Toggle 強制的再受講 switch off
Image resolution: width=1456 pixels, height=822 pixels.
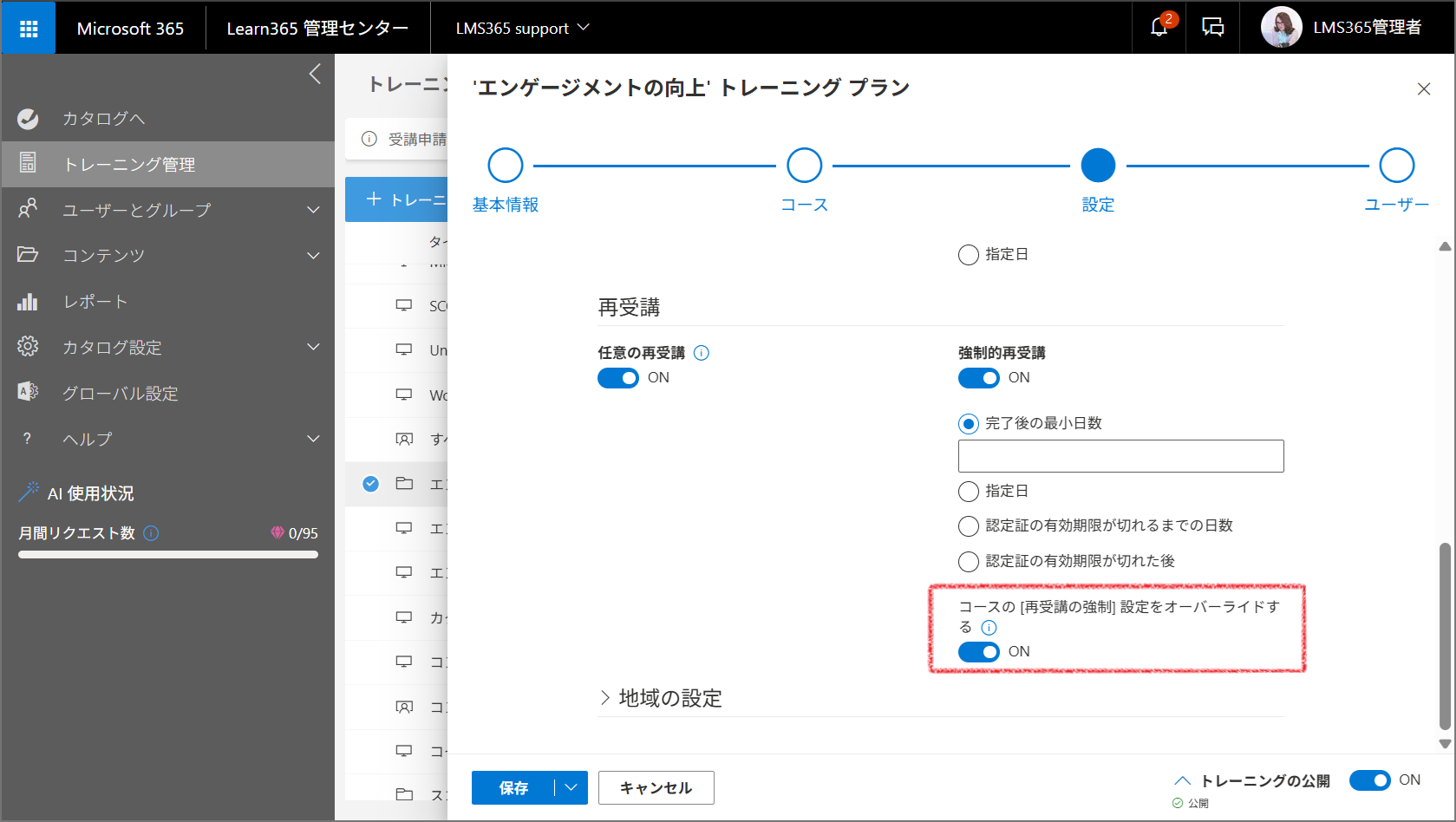pos(979,378)
